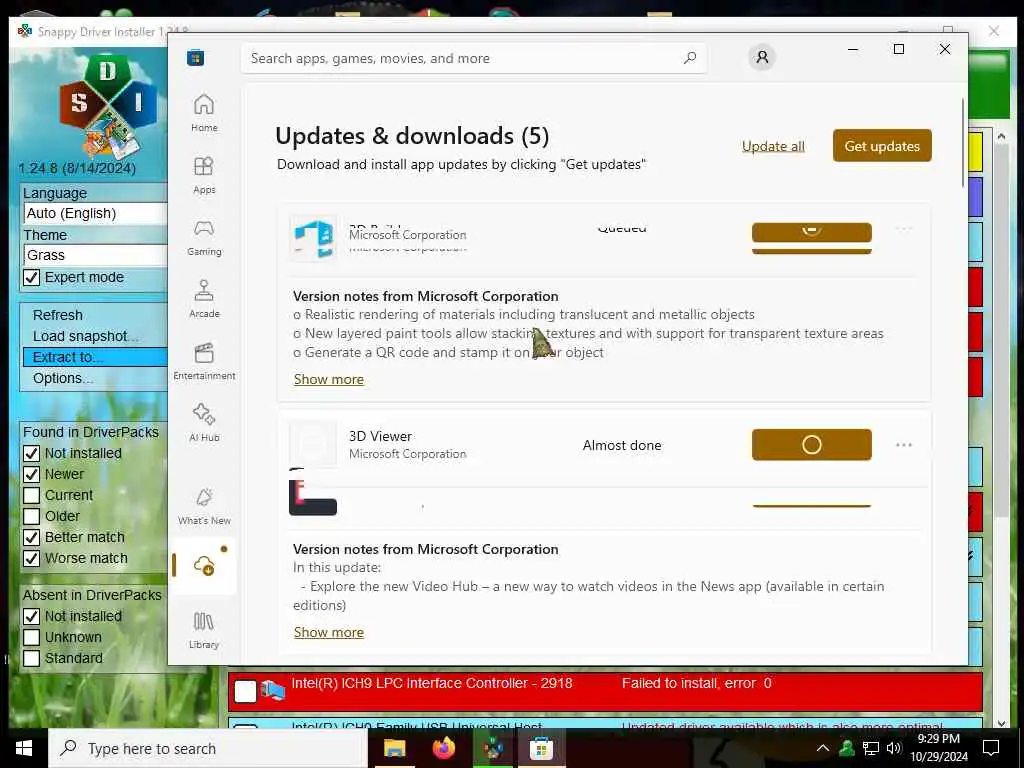This screenshot has width=1024, height=768.
Task: Toggle the Worse match checkbox
Action: tap(31, 558)
